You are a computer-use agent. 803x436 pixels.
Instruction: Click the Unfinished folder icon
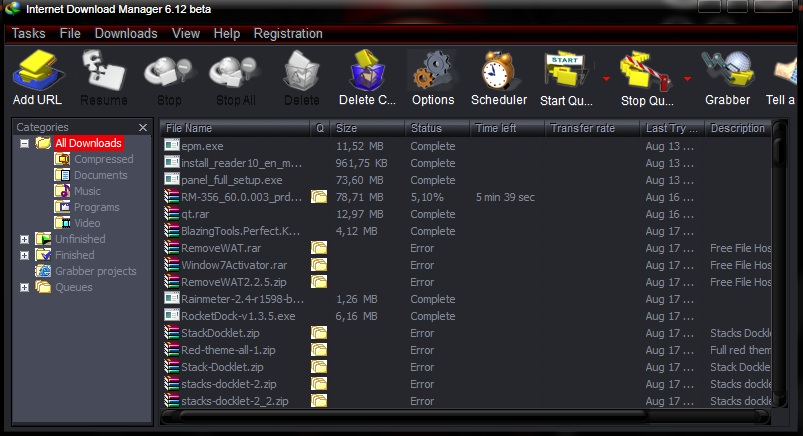pos(43,239)
